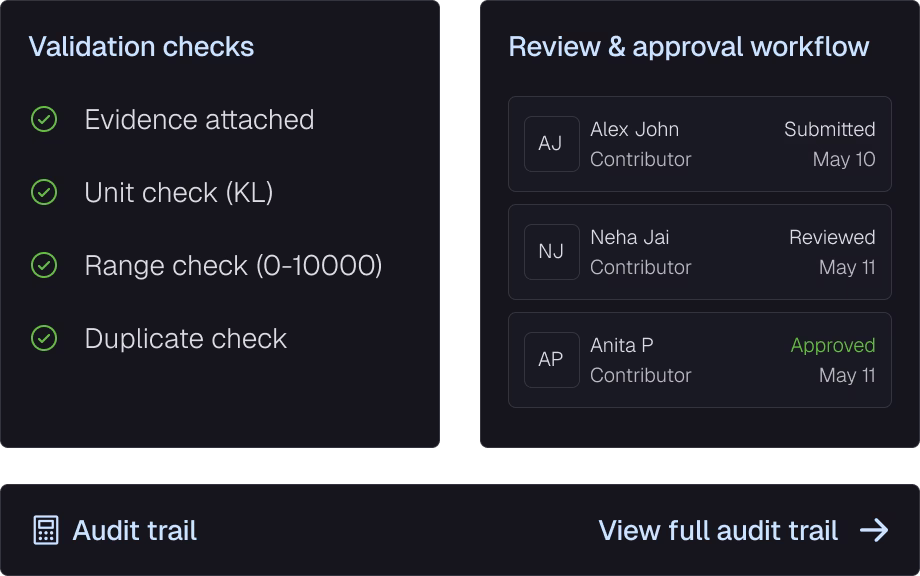Click the Evidence attached green check icon
This screenshot has height=576, width=920.
tap(44, 119)
